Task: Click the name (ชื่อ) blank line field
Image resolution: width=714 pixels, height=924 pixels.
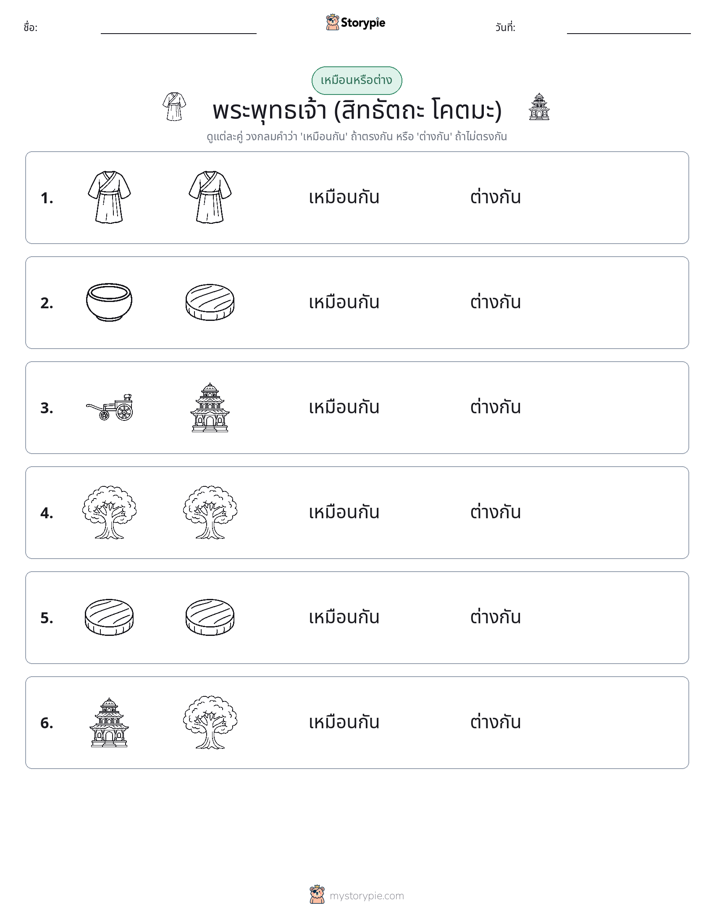Action: click(x=178, y=28)
